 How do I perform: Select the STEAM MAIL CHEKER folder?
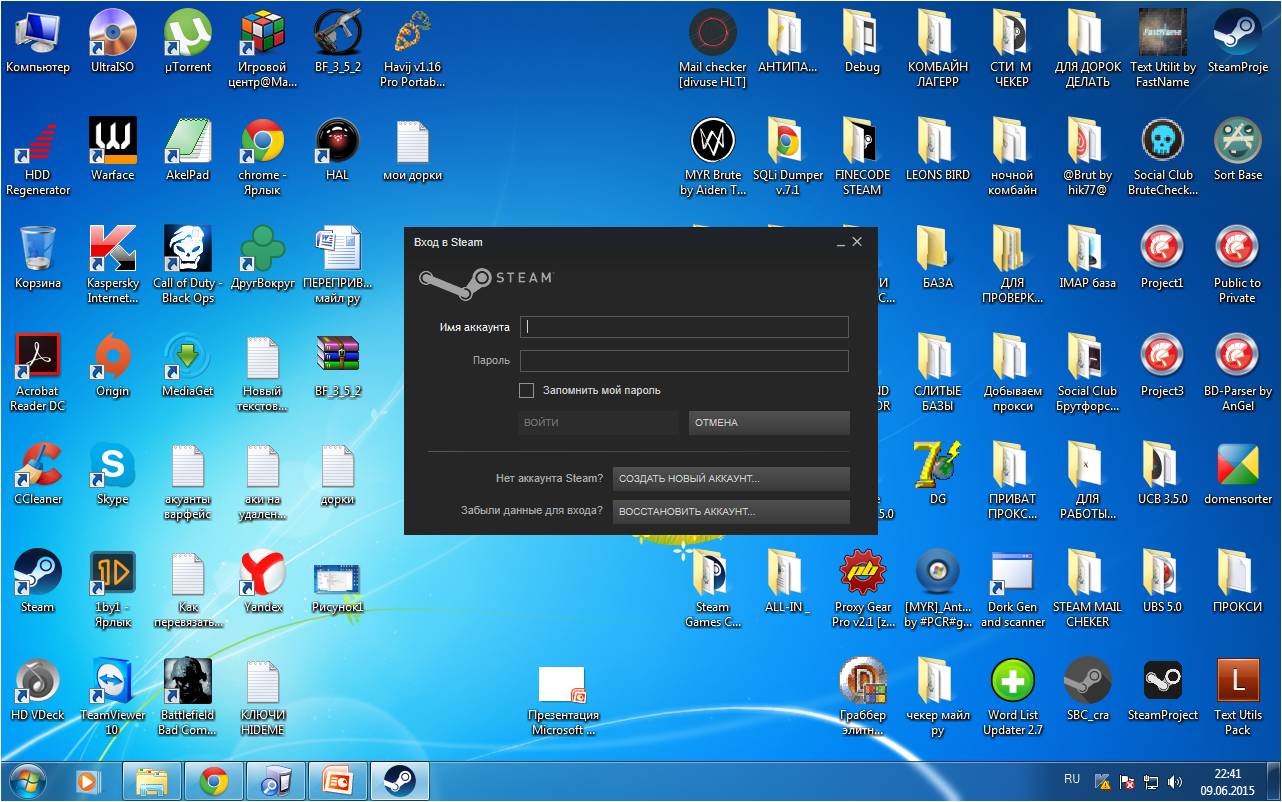point(1087,589)
